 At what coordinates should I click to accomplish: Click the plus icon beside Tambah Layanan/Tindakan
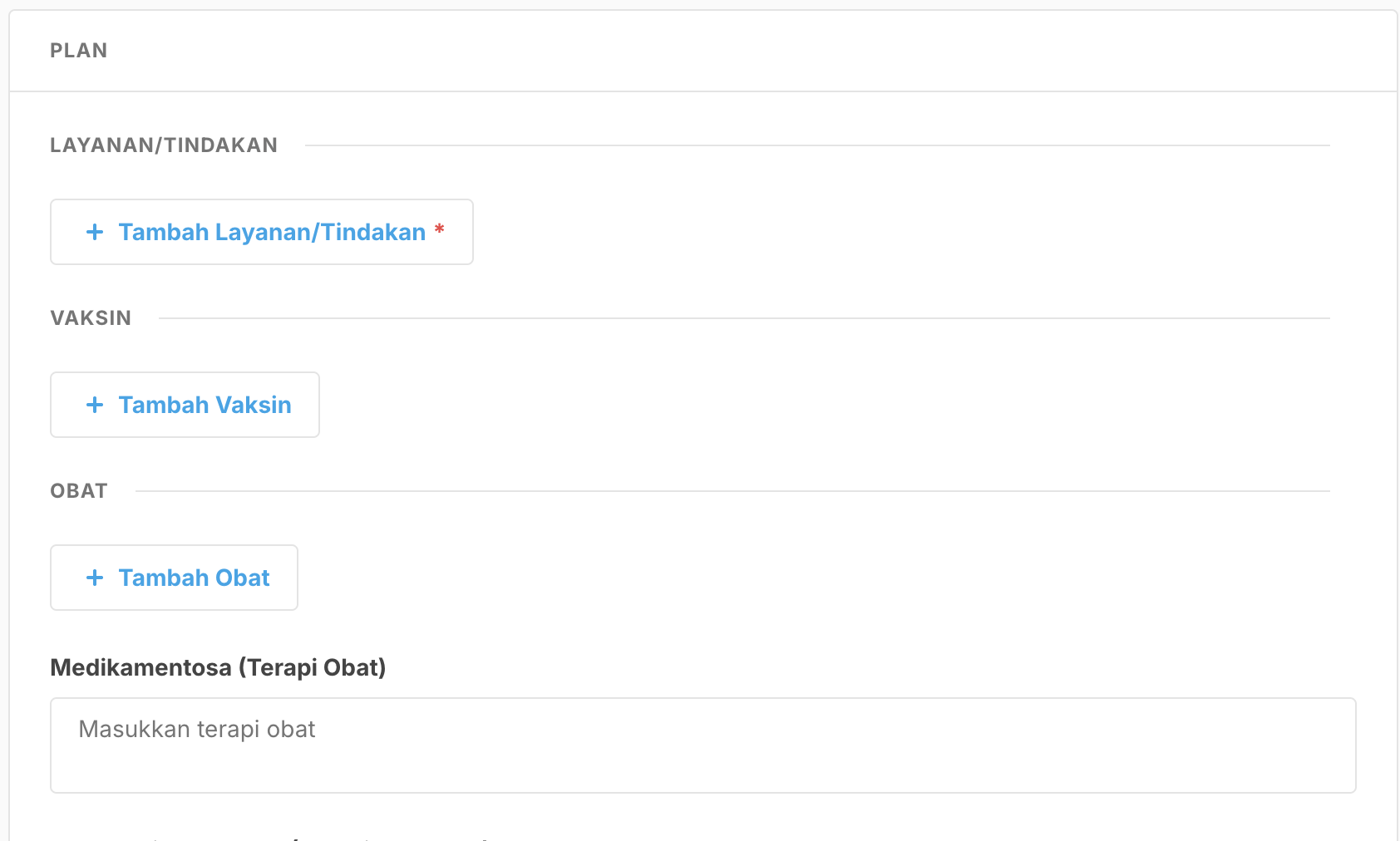click(x=95, y=232)
